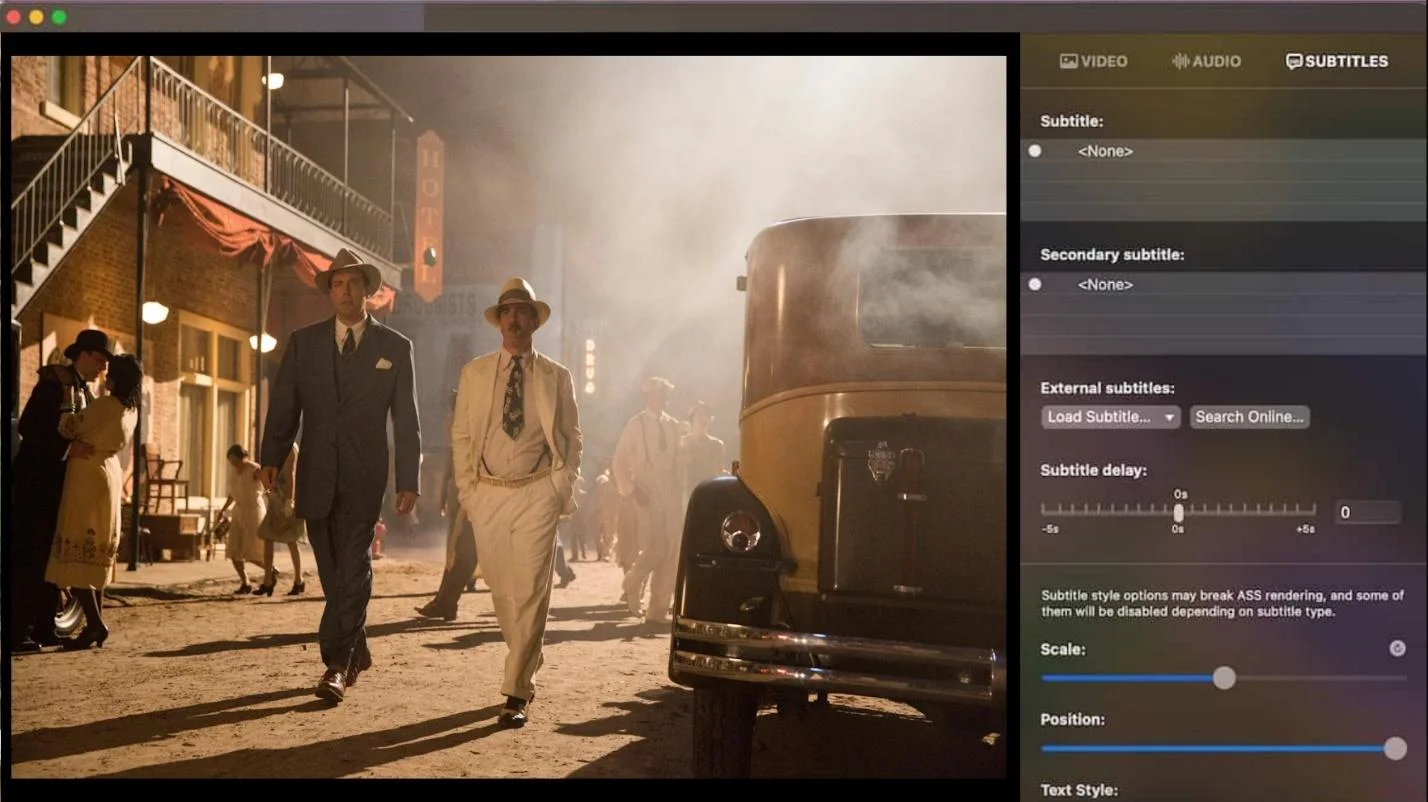Click the Position slider knob
The height and width of the screenshot is (802, 1428).
1395,748
